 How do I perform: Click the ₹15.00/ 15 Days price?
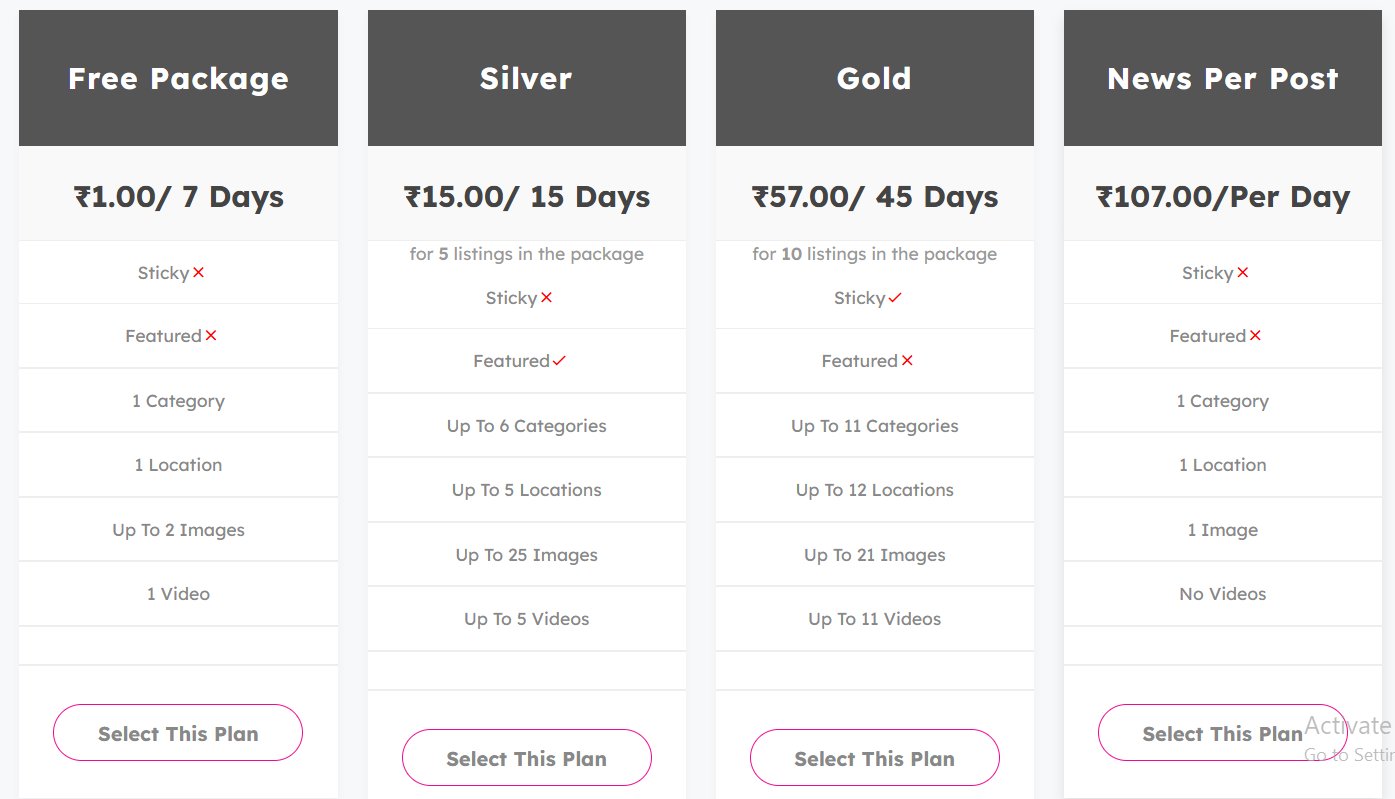pyautogui.click(x=527, y=197)
